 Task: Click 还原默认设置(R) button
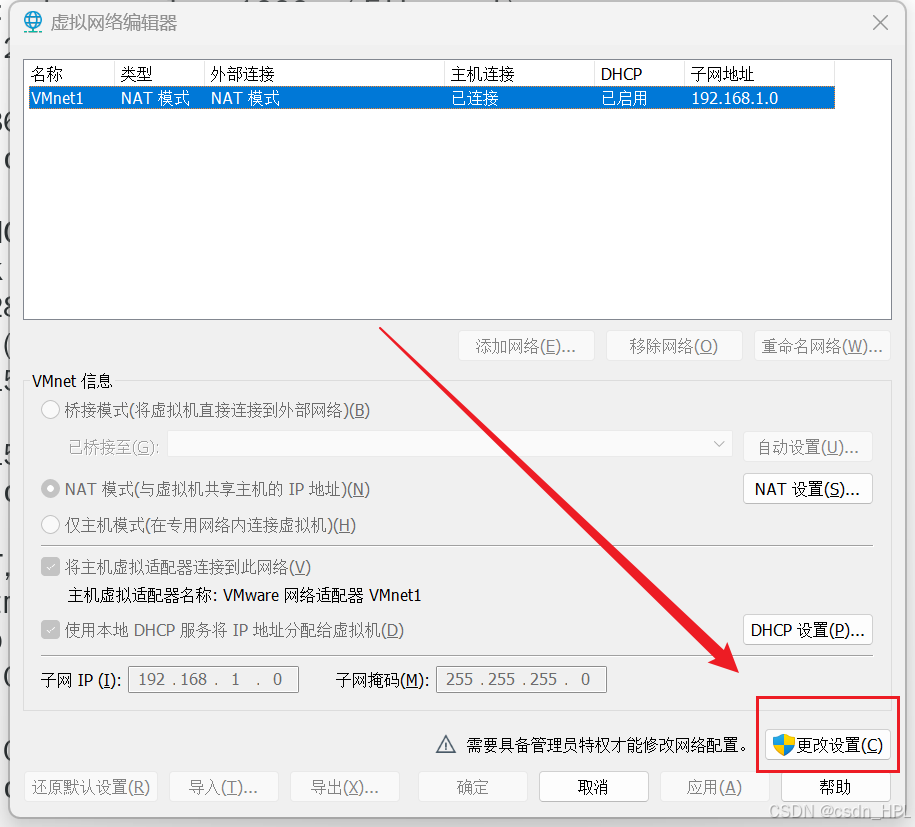click(x=91, y=787)
